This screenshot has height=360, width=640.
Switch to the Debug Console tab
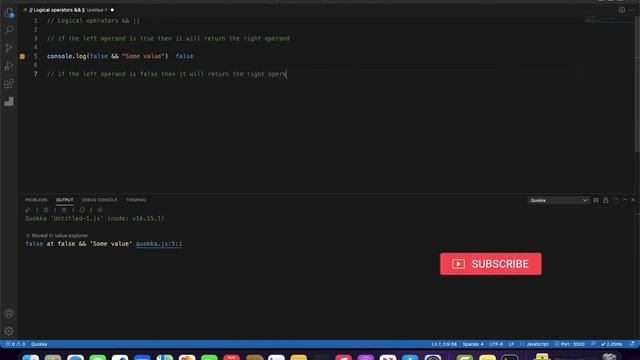pos(99,200)
